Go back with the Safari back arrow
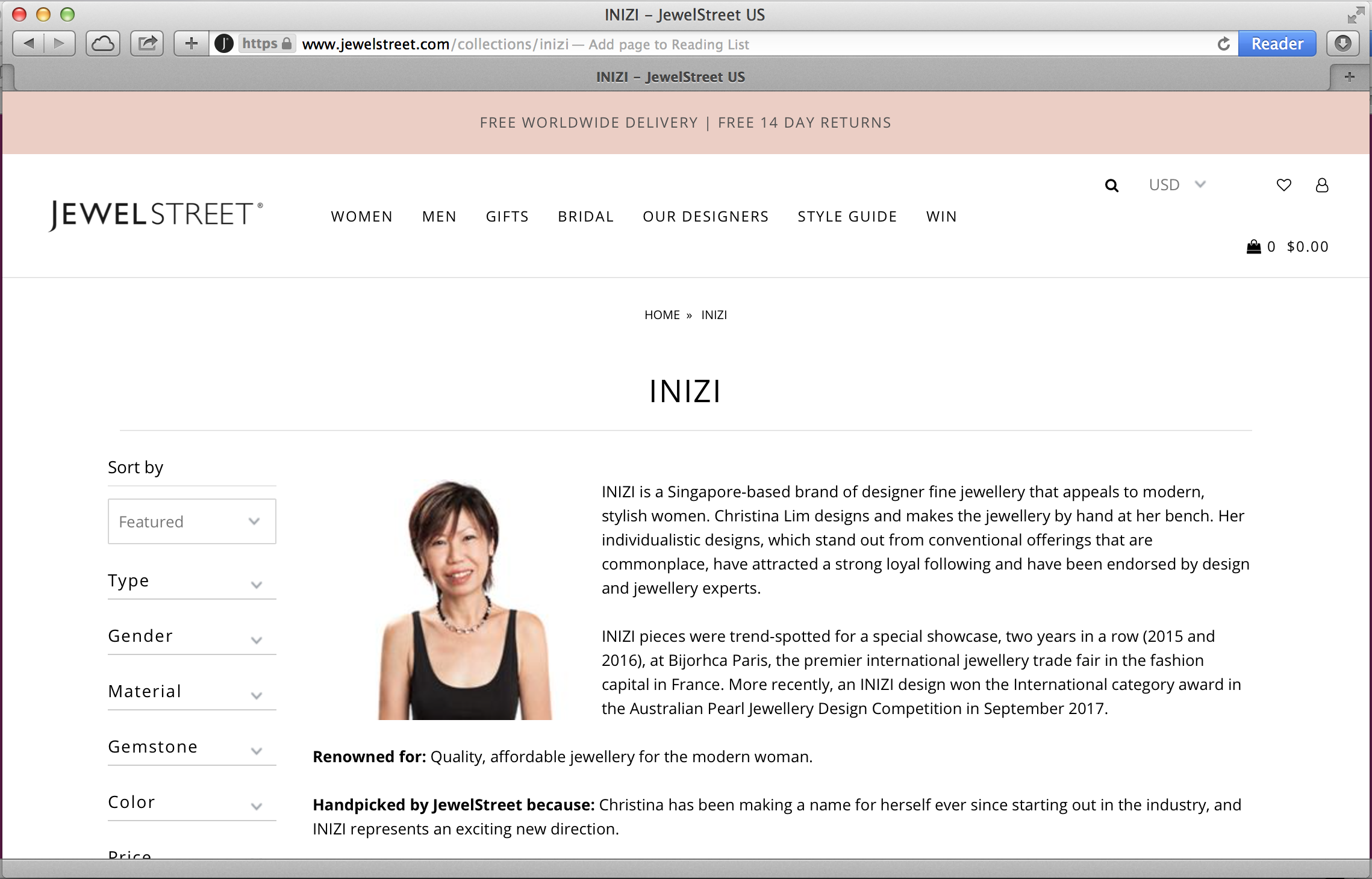The height and width of the screenshot is (879, 1372). [x=28, y=43]
